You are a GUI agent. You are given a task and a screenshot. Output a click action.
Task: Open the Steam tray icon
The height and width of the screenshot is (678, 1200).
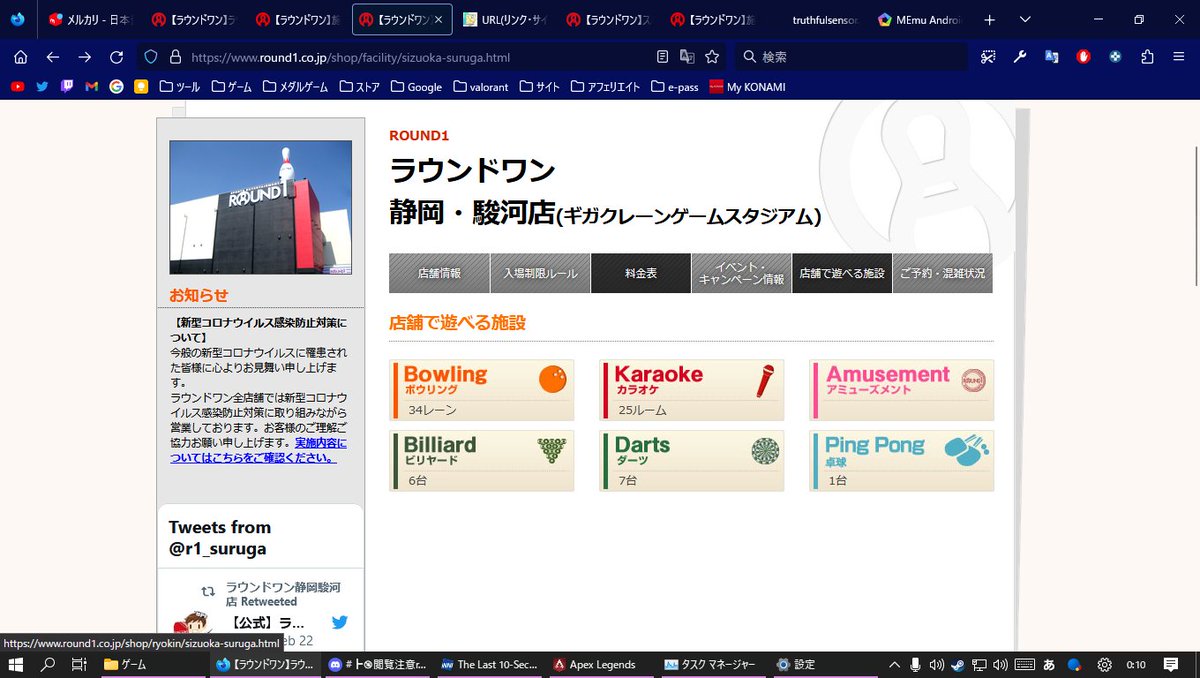[958, 664]
